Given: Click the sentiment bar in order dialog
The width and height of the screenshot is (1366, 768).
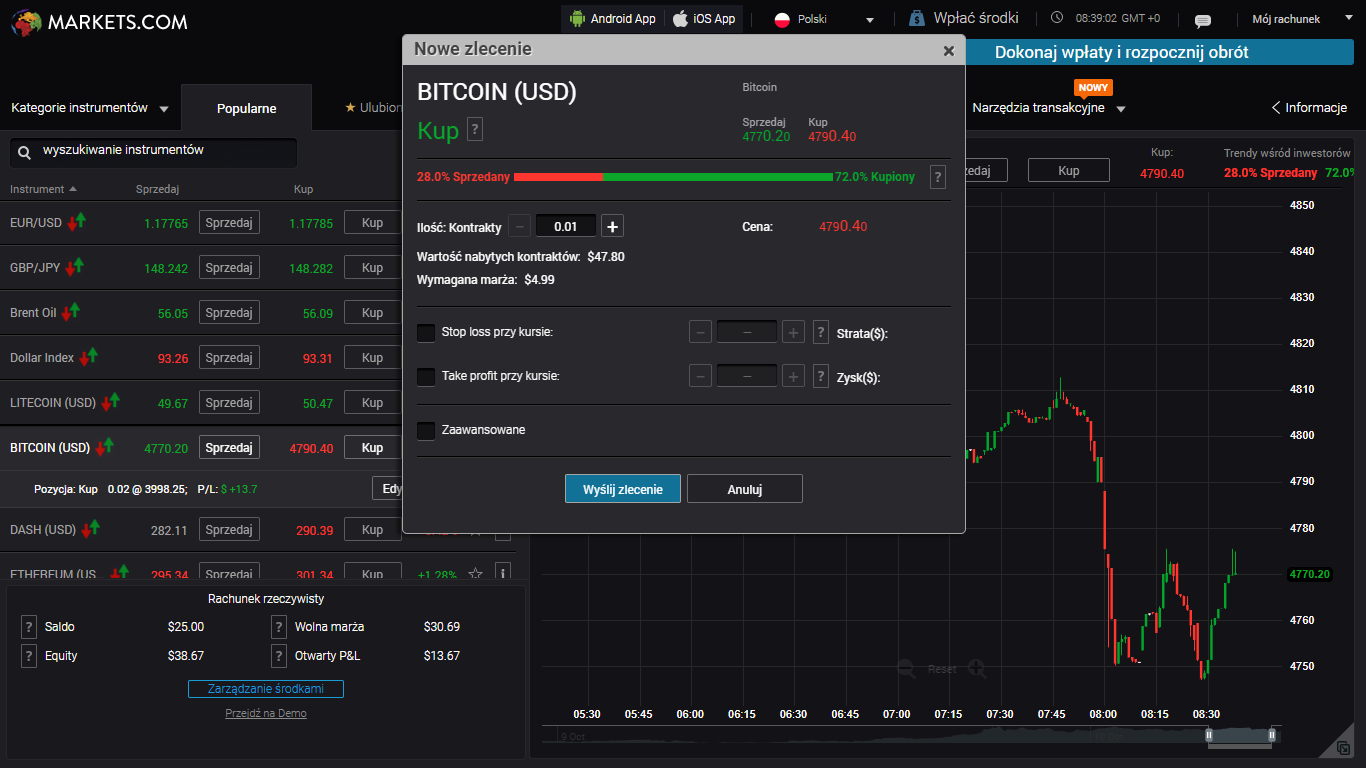Looking at the screenshot, I should [673, 177].
